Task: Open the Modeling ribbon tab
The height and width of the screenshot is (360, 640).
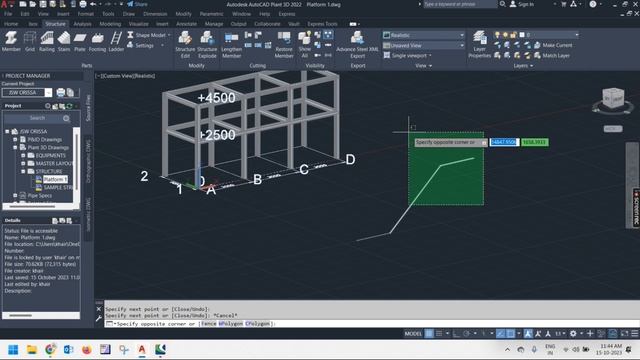Action: [110, 24]
